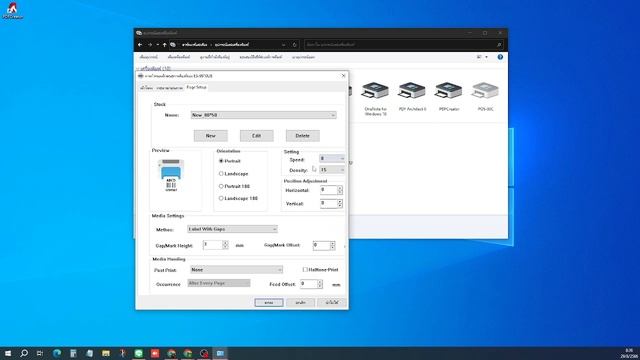The image size is (640, 360).
Task: Open taskbar search magnifier
Action: 24,353
